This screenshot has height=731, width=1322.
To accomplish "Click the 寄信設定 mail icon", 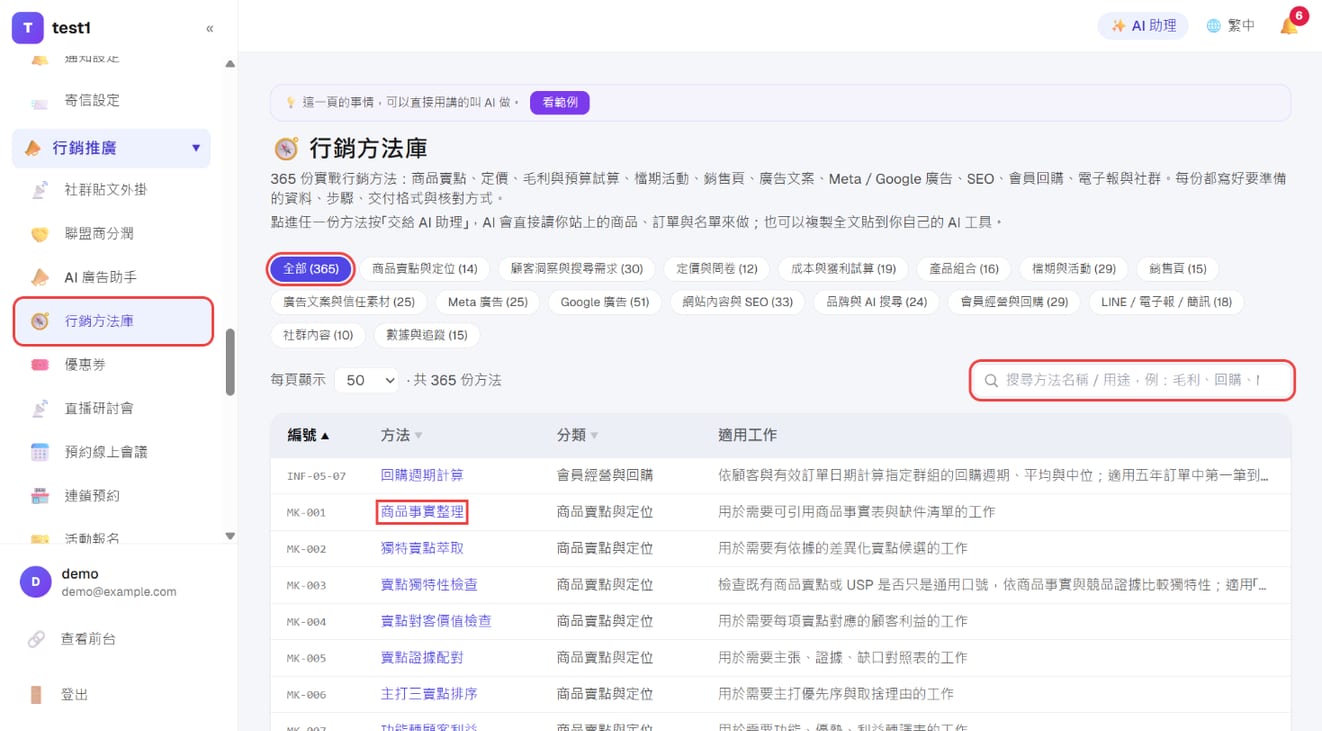I will click(x=40, y=101).
